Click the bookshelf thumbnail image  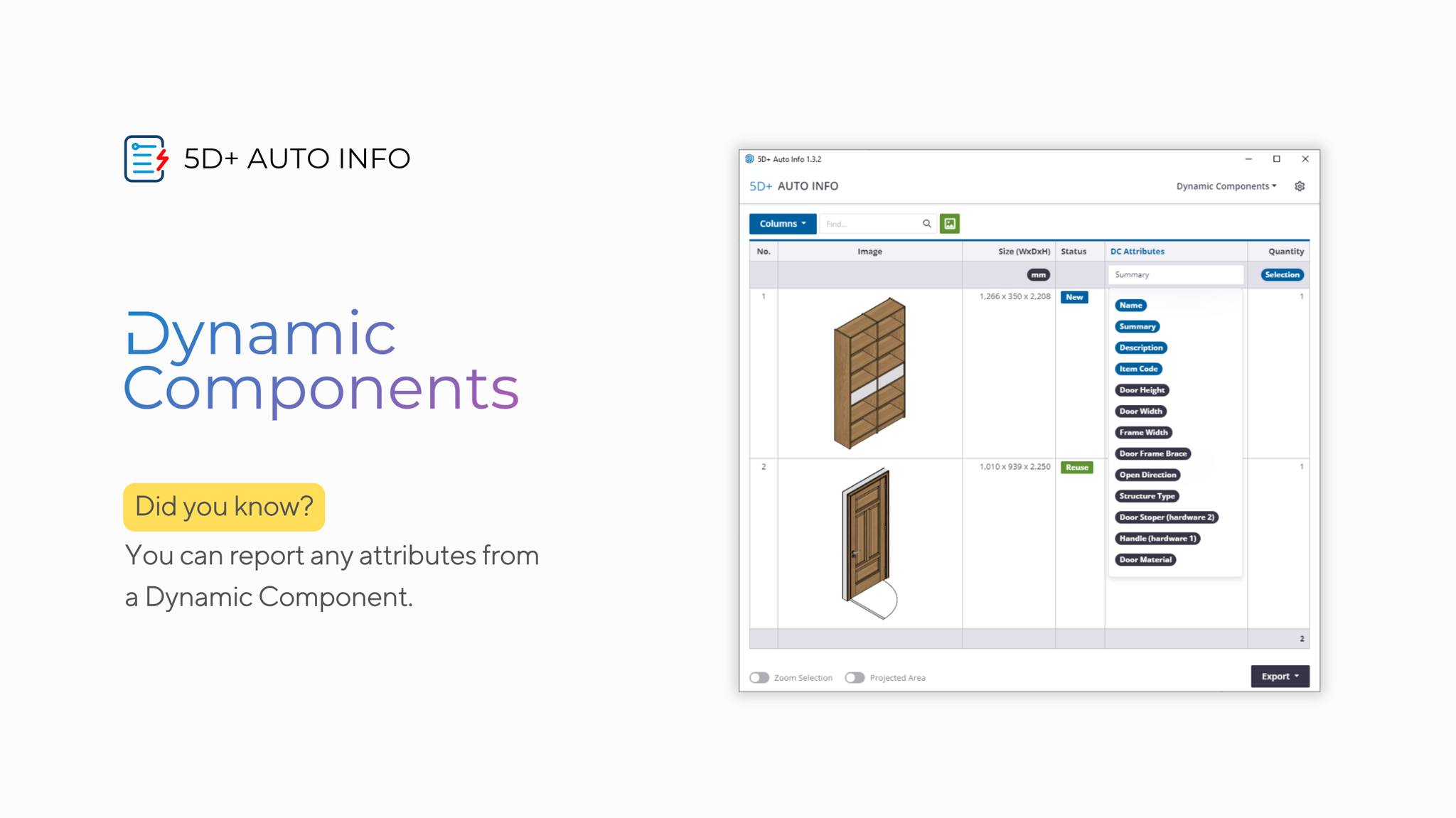click(x=869, y=373)
